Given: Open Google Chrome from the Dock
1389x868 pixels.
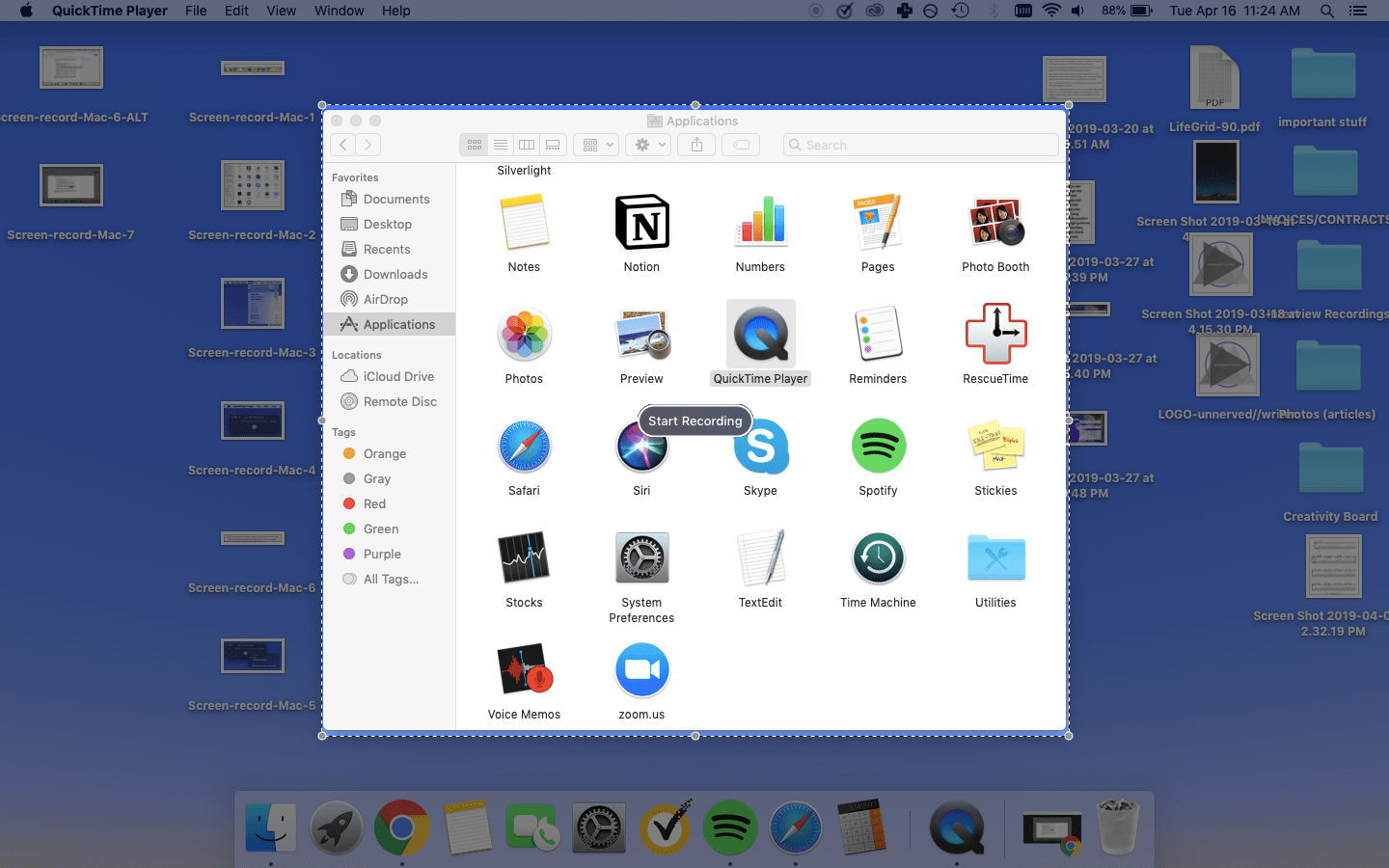Looking at the screenshot, I should pyautogui.click(x=402, y=827).
